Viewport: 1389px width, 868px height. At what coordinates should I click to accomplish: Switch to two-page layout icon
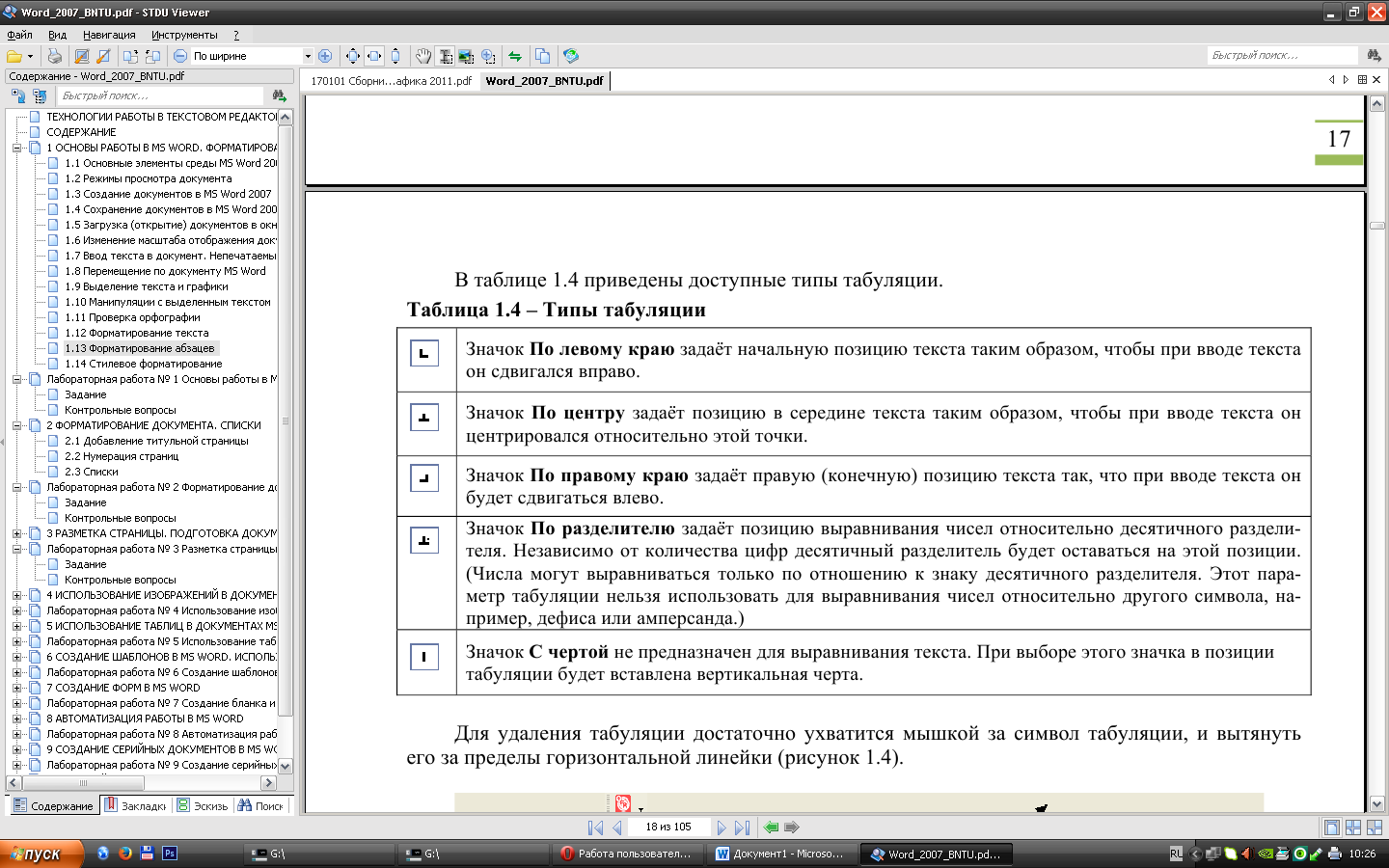coord(1353,827)
